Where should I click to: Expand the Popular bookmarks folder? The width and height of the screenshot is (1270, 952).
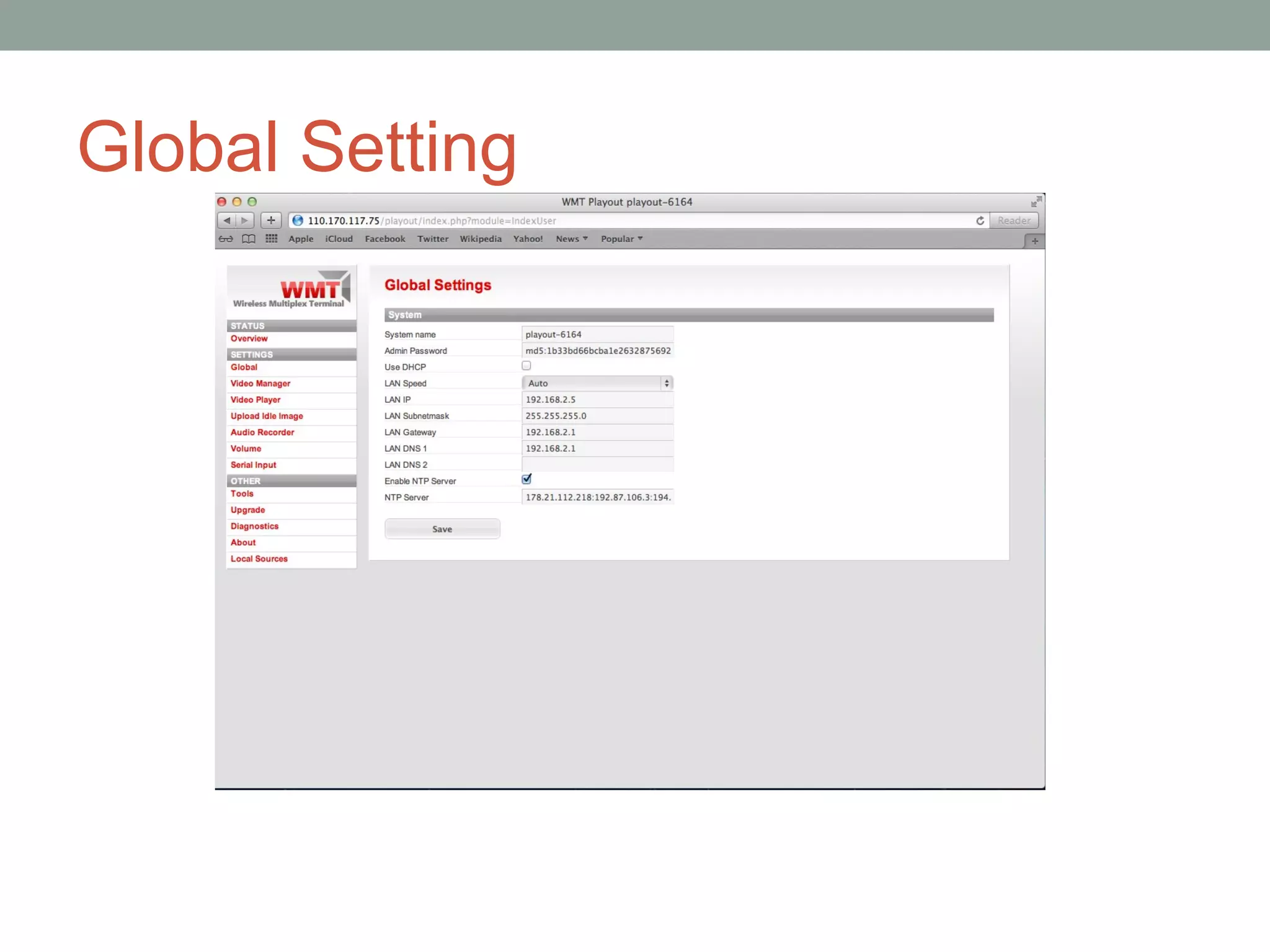coord(621,239)
